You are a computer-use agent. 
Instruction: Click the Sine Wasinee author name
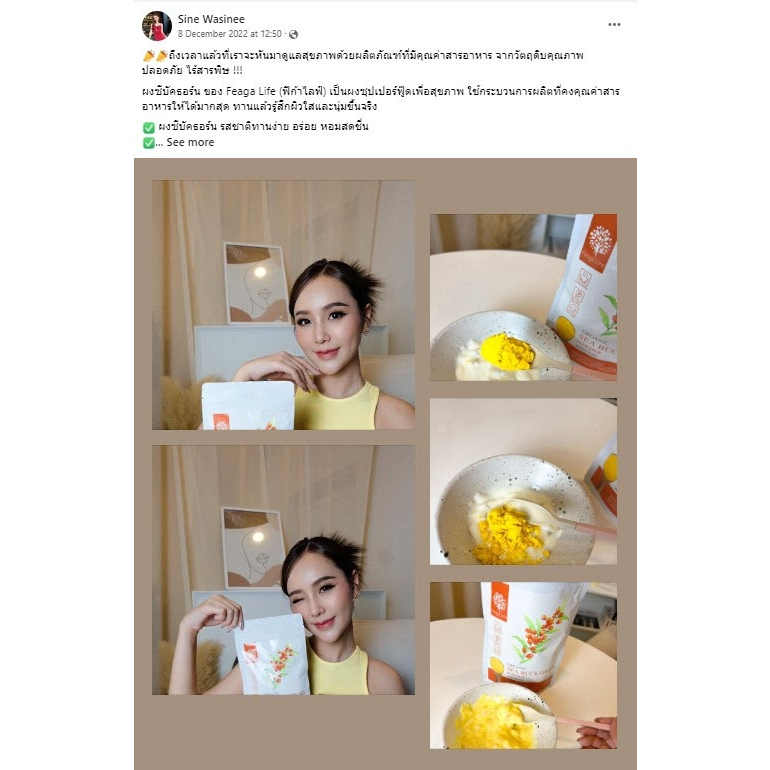point(211,19)
